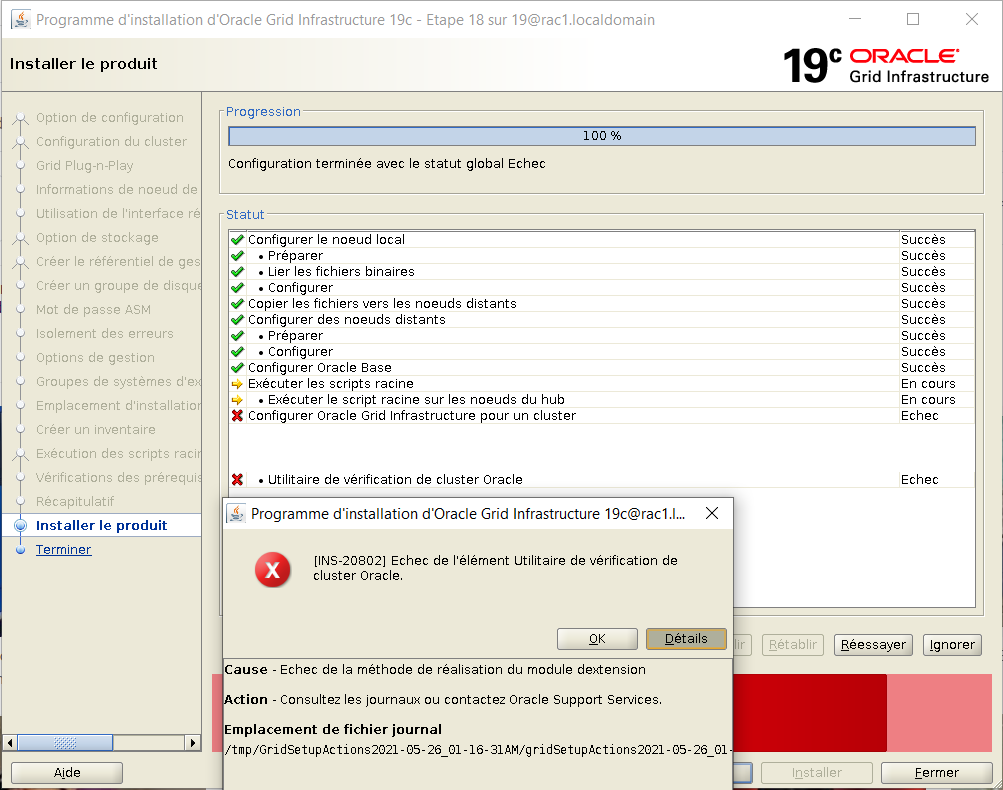This screenshot has height=790, width=1003.
Task: Click the step bullet next to Terminer
Action: [20, 550]
